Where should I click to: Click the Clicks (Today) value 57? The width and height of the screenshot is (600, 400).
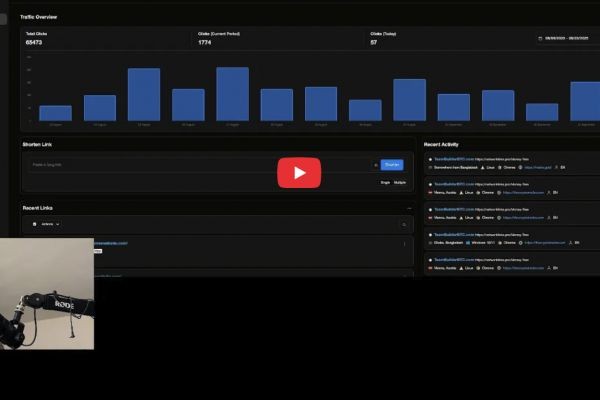(373, 42)
